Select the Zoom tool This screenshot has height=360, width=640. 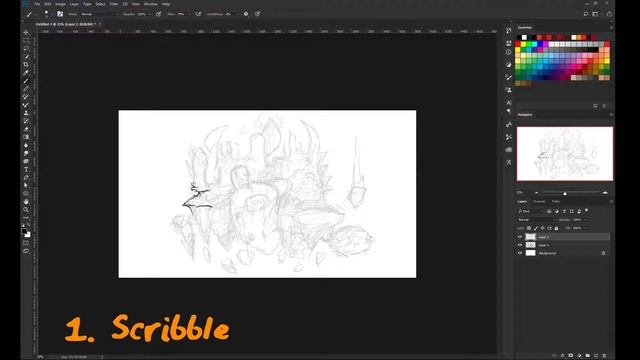point(26,210)
